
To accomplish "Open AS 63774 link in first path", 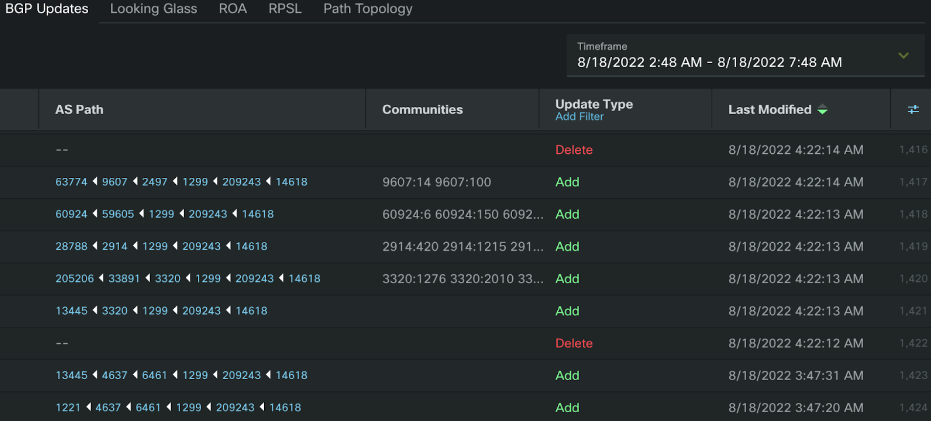I will pos(71,182).
